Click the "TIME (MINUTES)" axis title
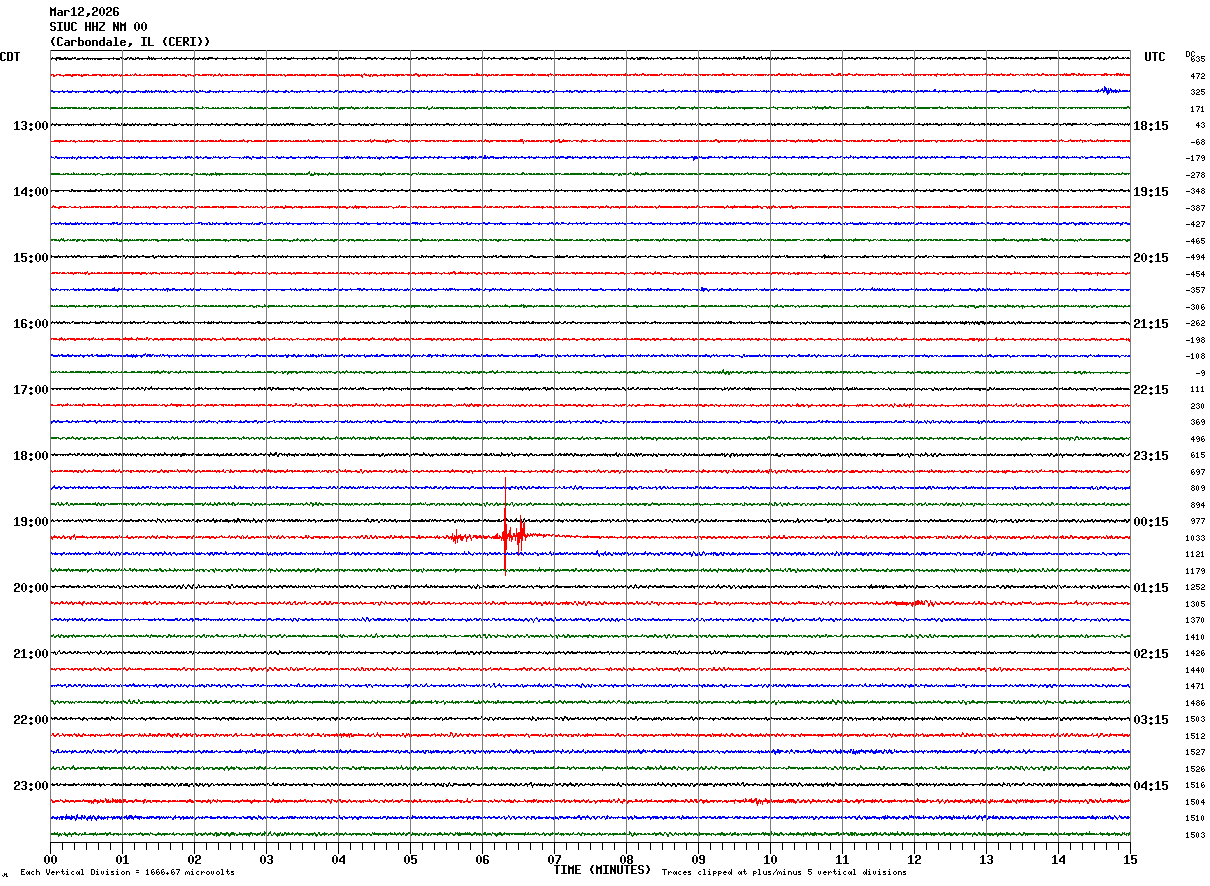Viewport: 1210px width, 886px height. 602,870
